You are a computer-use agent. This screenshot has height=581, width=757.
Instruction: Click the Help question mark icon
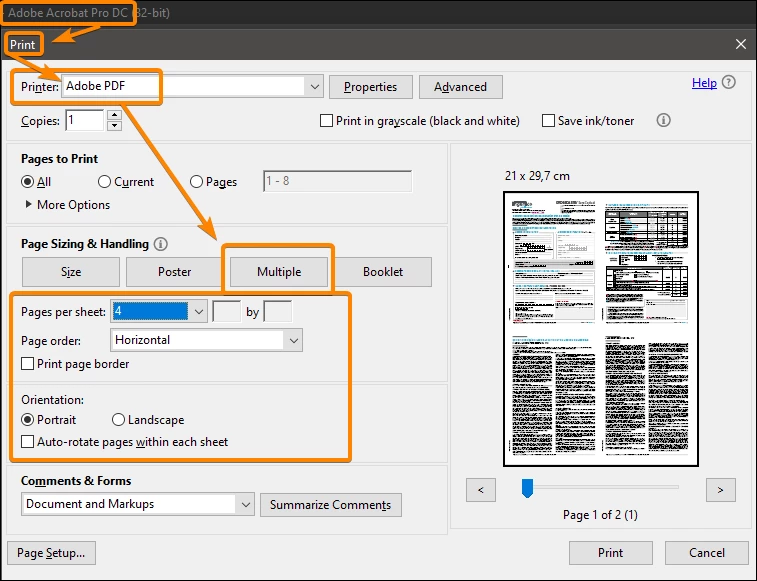click(x=729, y=83)
